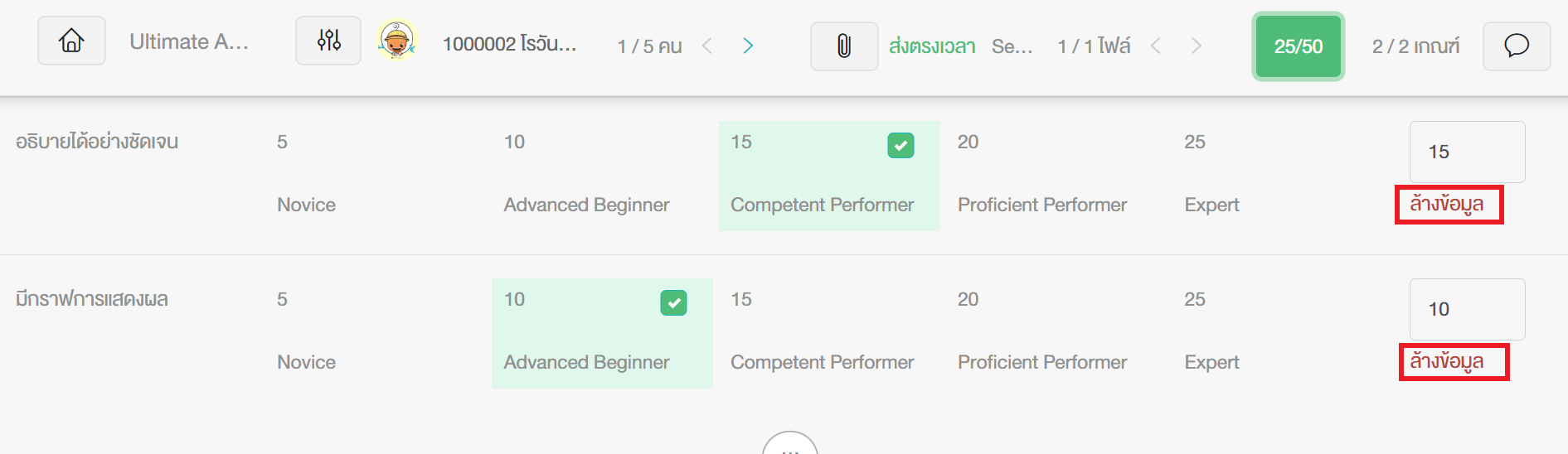Click the score field showing 15
Viewport: 1568px width, 454px height.
coord(1467,152)
